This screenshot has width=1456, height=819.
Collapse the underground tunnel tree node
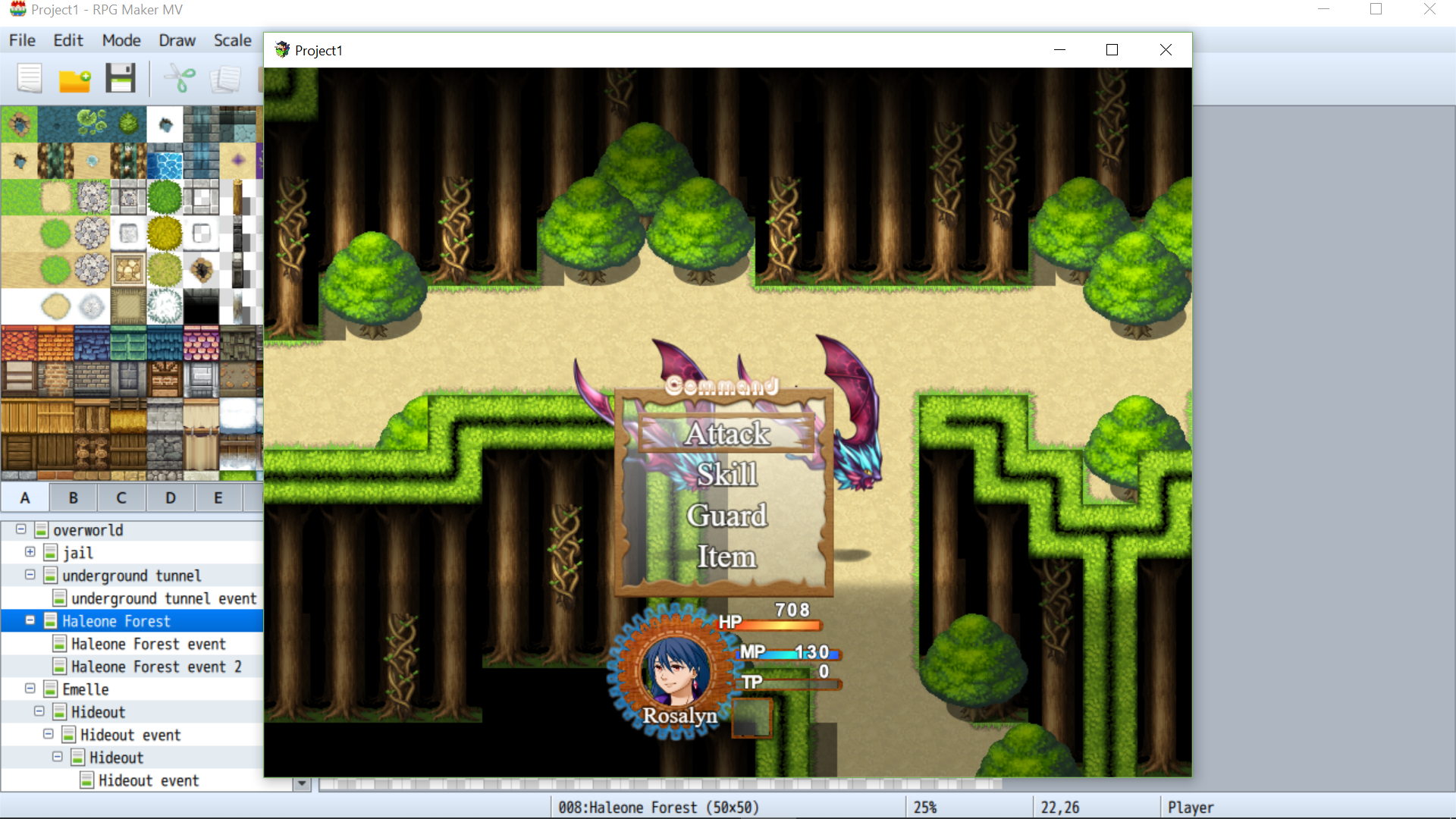(30, 575)
